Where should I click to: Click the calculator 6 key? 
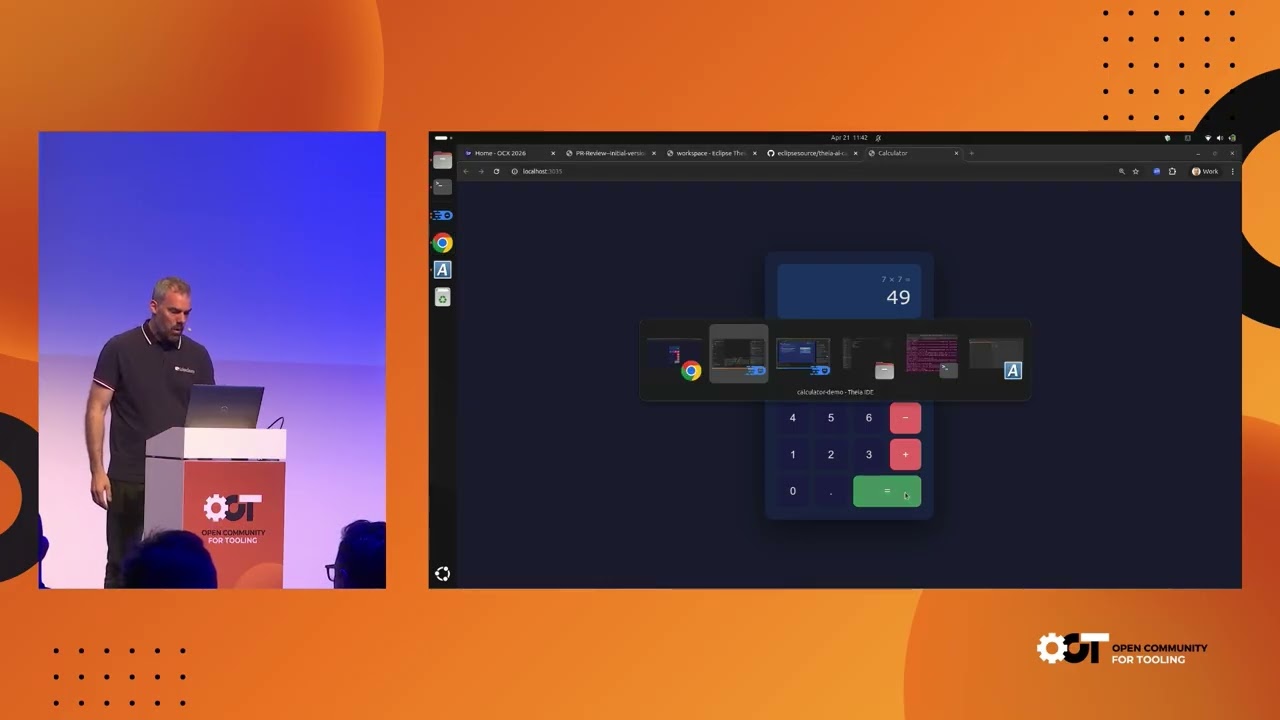tap(868, 418)
